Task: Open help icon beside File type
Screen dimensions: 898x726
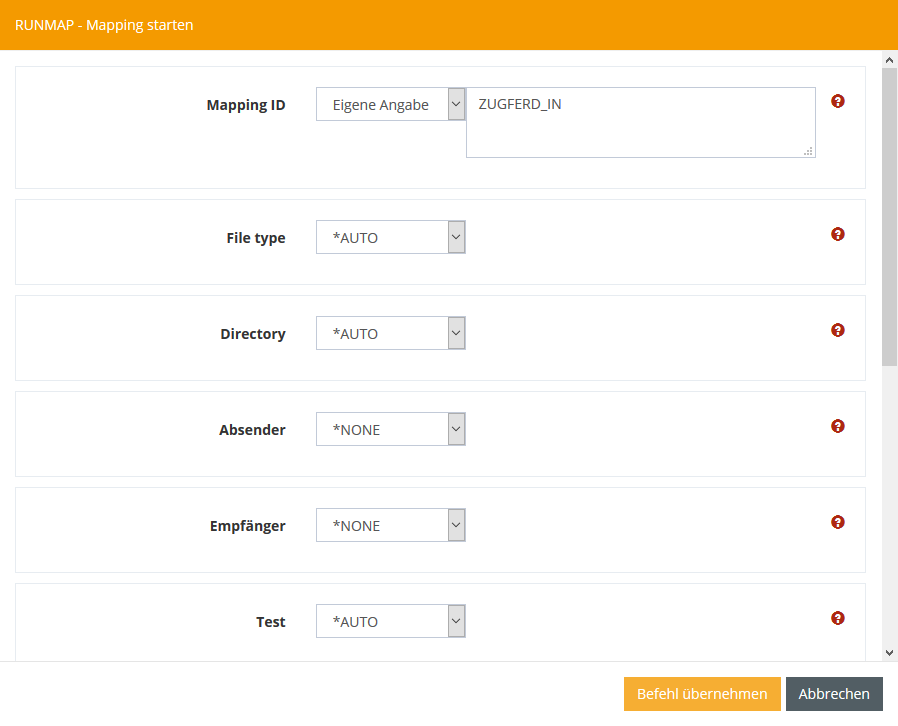Action: (x=838, y=234)
